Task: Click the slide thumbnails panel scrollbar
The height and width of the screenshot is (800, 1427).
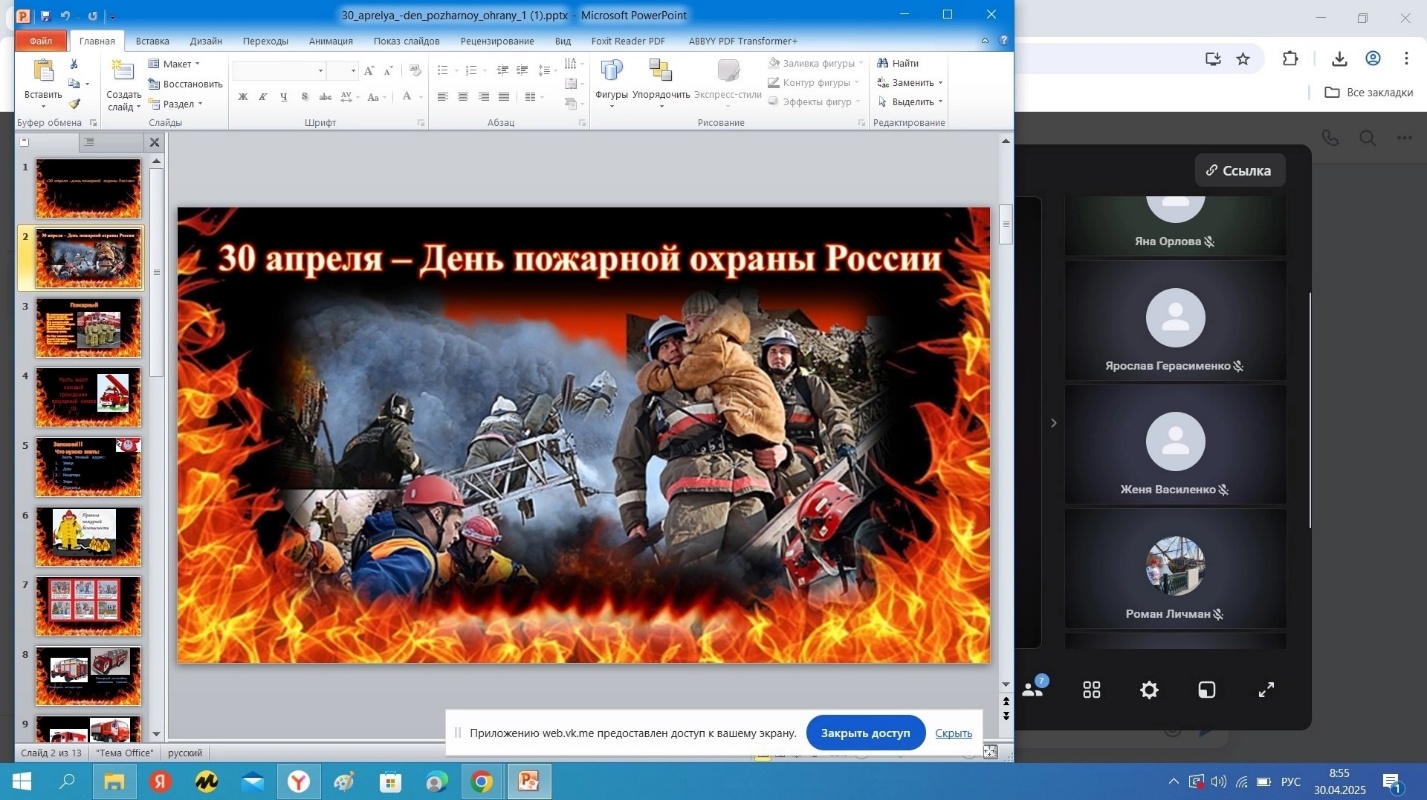Action: point(155,272)
